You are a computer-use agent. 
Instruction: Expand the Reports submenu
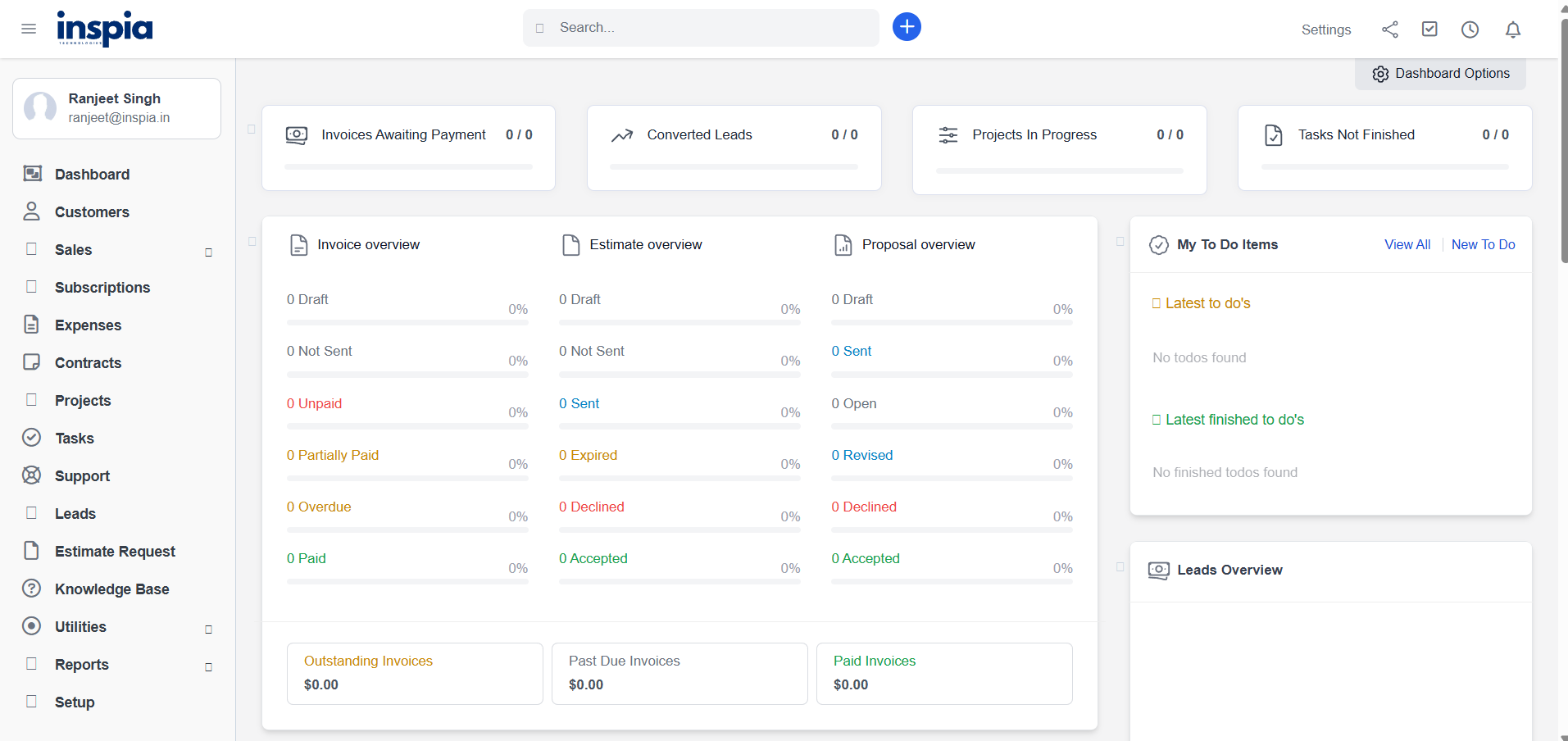[x=208, y=666]
